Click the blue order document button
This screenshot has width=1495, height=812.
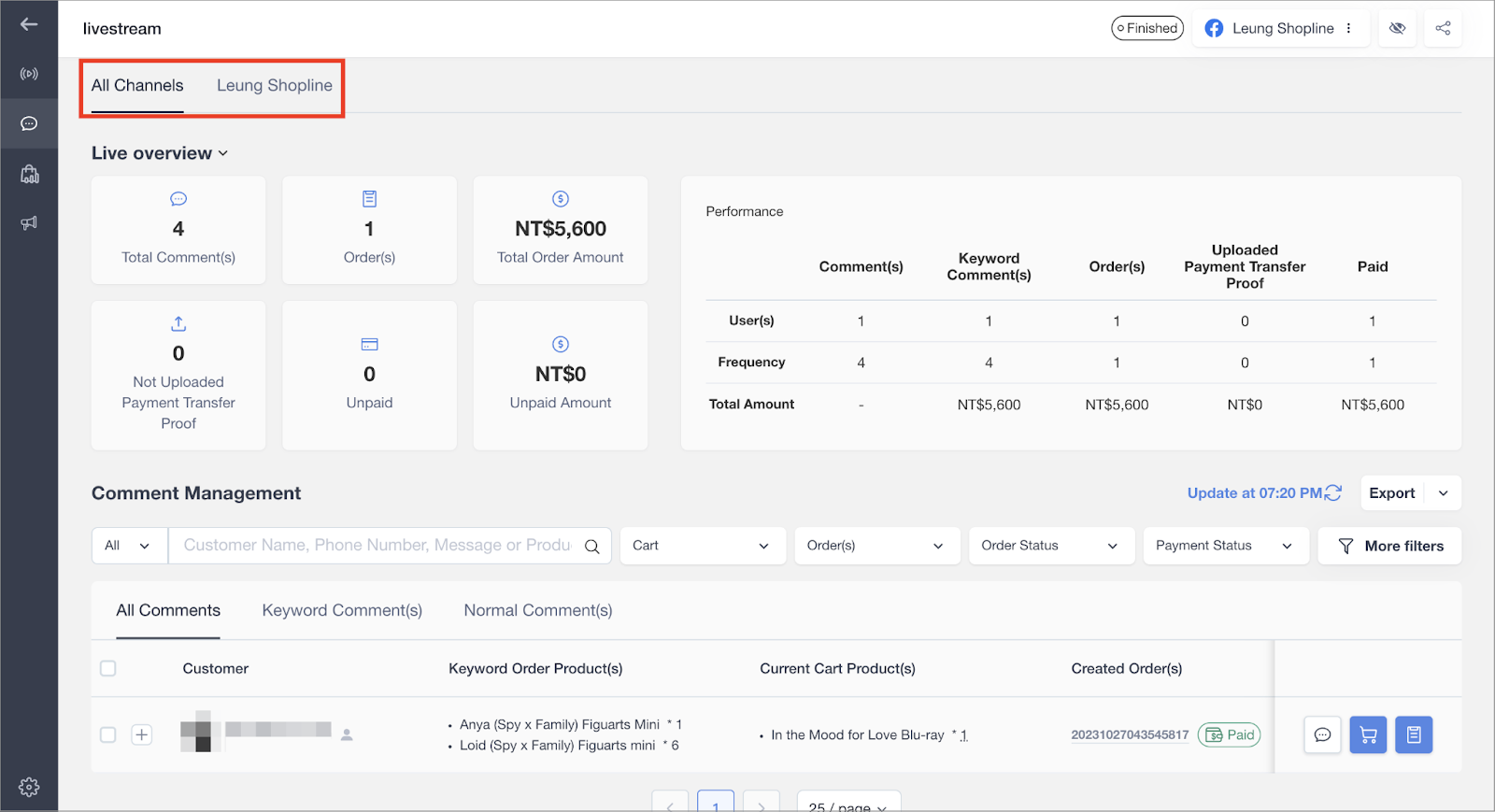tap(1414, 735)
